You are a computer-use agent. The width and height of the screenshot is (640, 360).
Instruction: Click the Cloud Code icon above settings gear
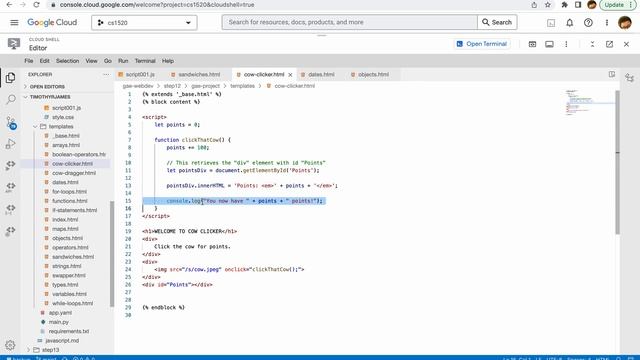[x=11, y=231]
